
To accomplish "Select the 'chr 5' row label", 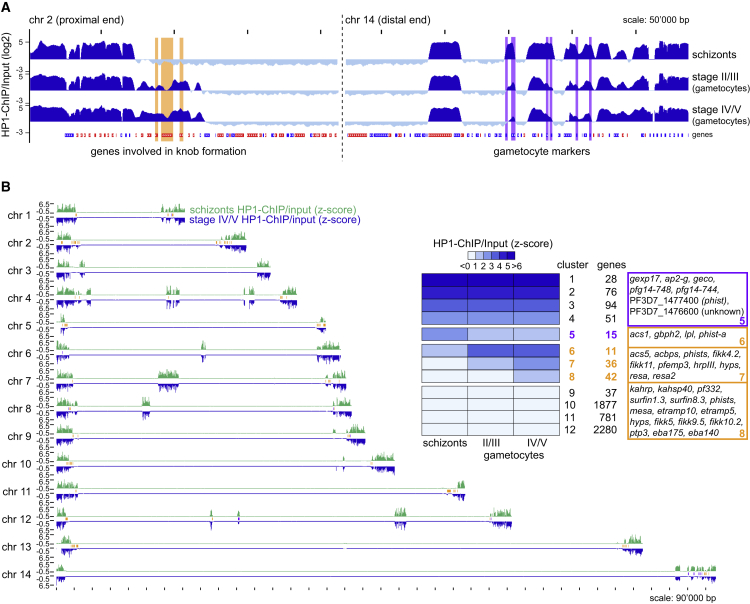I will click(x=19, y=326).
